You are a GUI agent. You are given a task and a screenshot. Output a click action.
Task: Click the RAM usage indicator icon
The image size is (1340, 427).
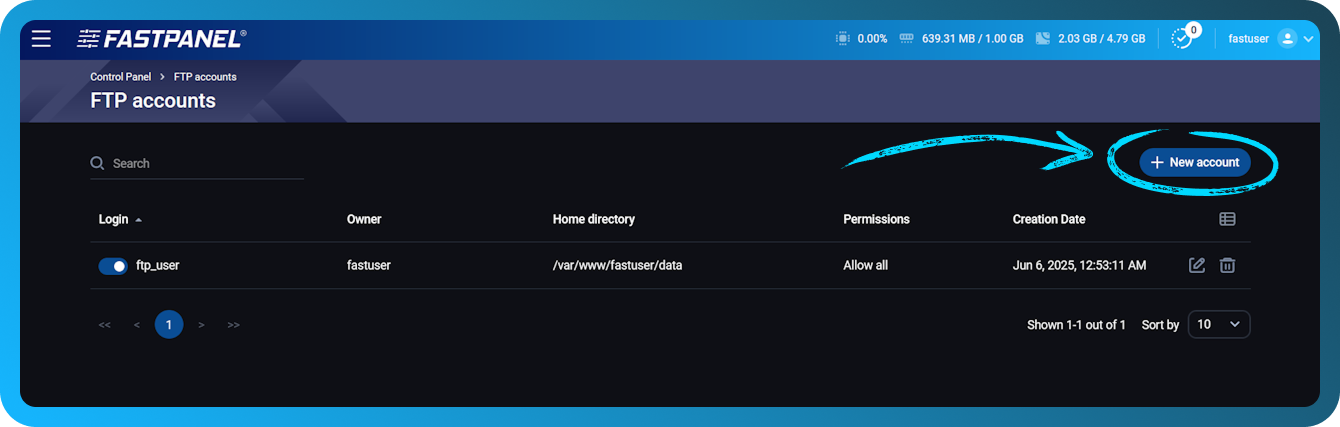pos(907,39)
